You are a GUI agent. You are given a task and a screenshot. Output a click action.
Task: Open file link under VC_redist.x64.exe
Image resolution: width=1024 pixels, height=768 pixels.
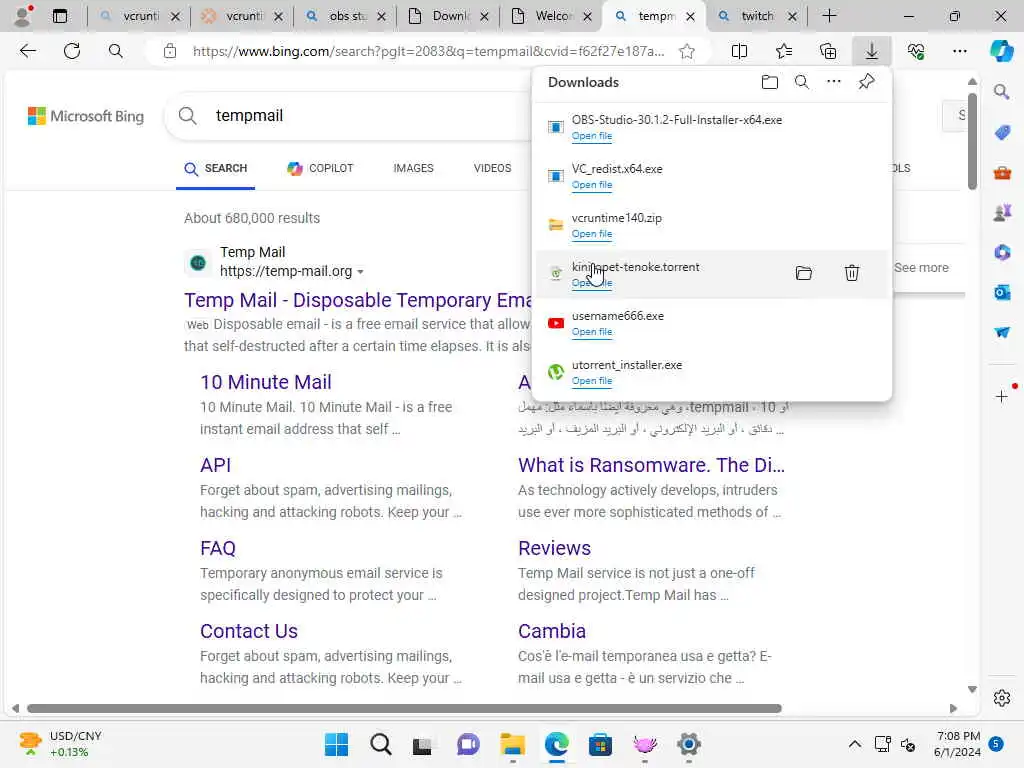tap(592, 185)
